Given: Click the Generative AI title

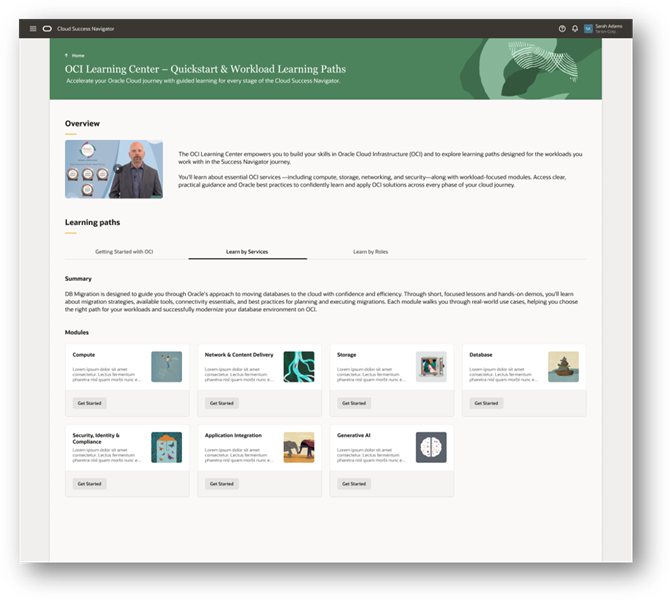Looking at the screenshot, I should [354, 435].
